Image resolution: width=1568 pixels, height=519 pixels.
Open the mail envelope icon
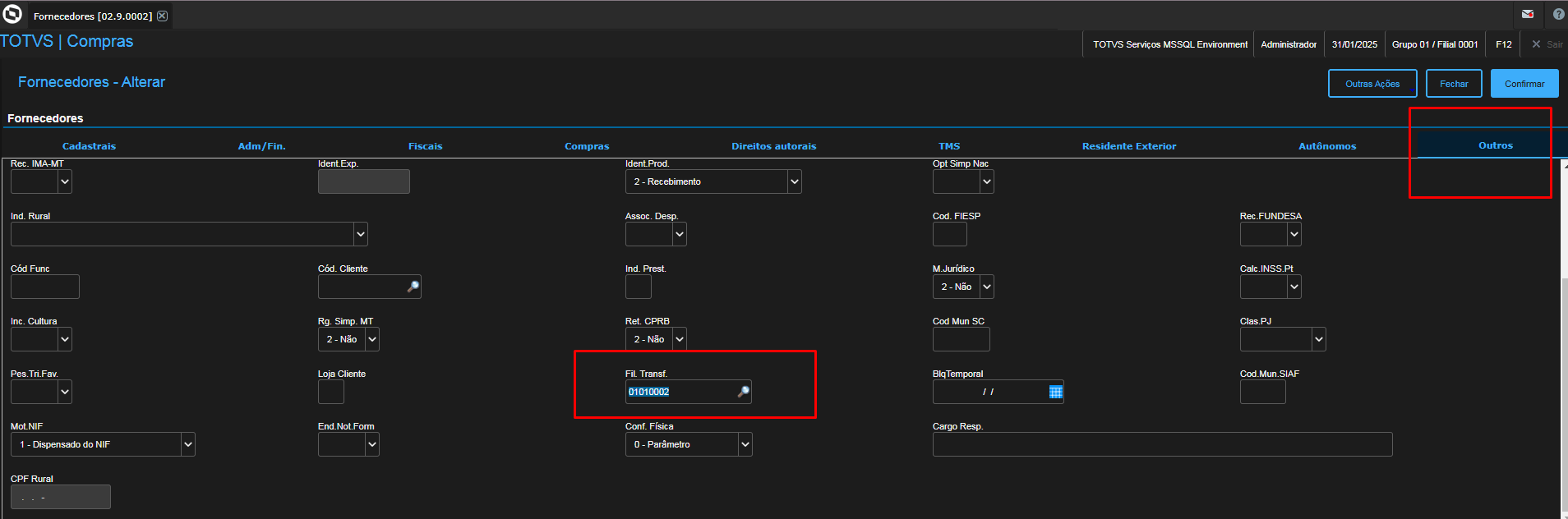[1528, 14]
